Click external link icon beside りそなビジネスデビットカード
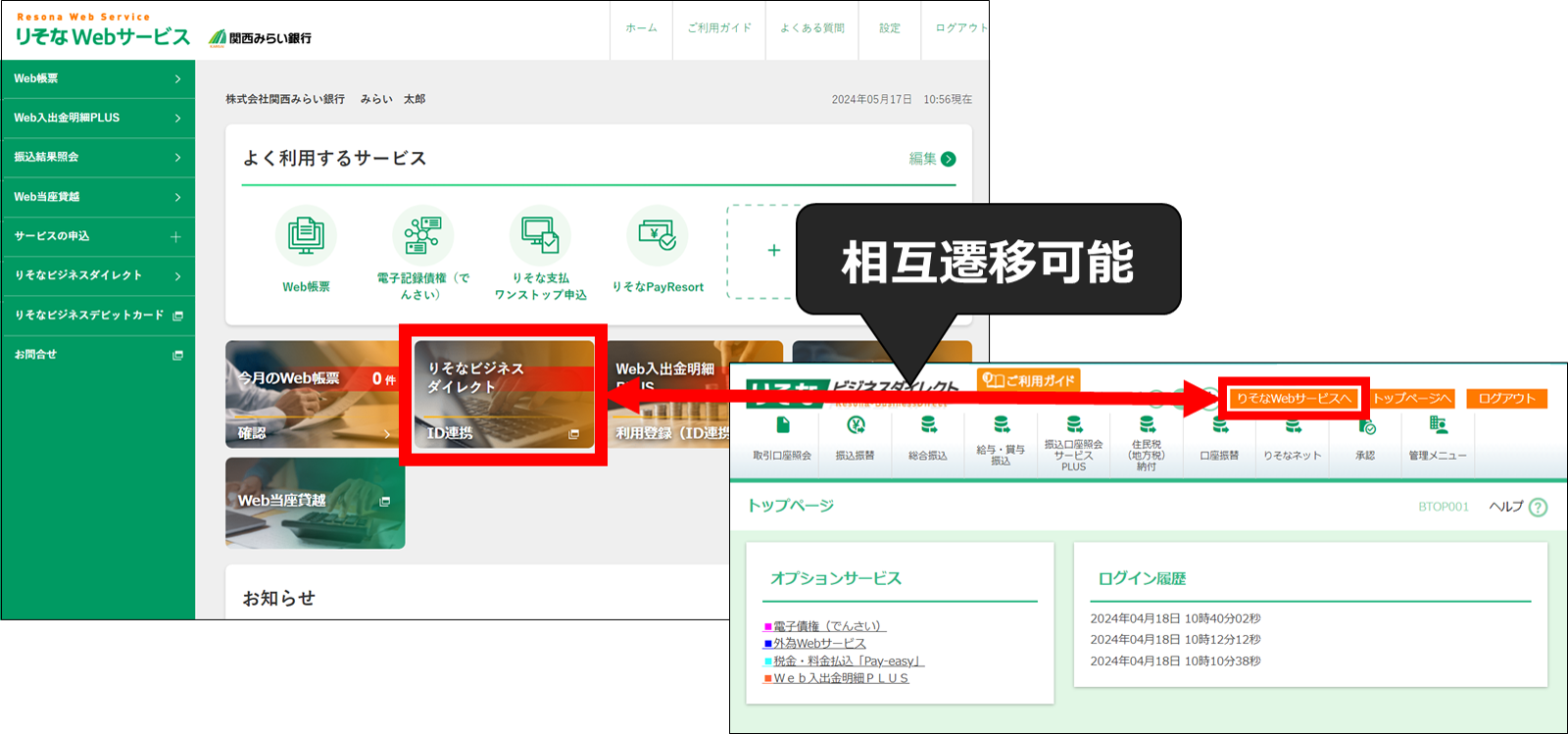 pos(177,316)
